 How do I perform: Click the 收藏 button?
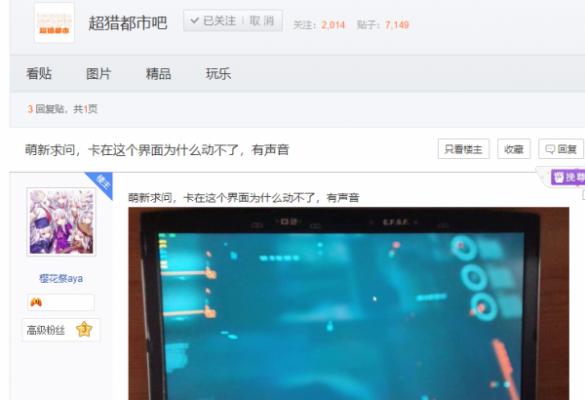pyautogui.click(x=514, y=149)
